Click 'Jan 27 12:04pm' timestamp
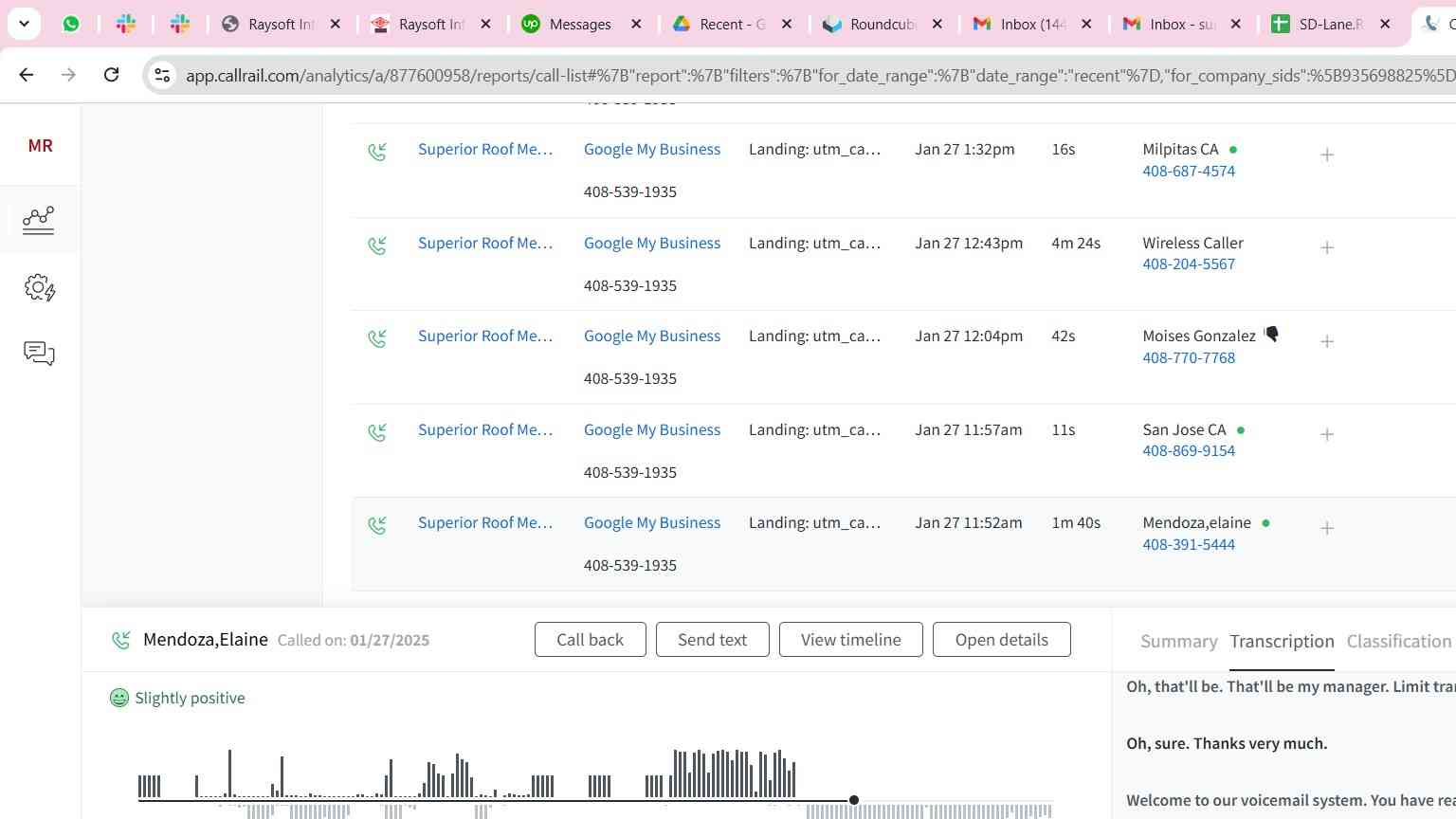The height and width of the screenshot is (819, 1456). point(969,336)
